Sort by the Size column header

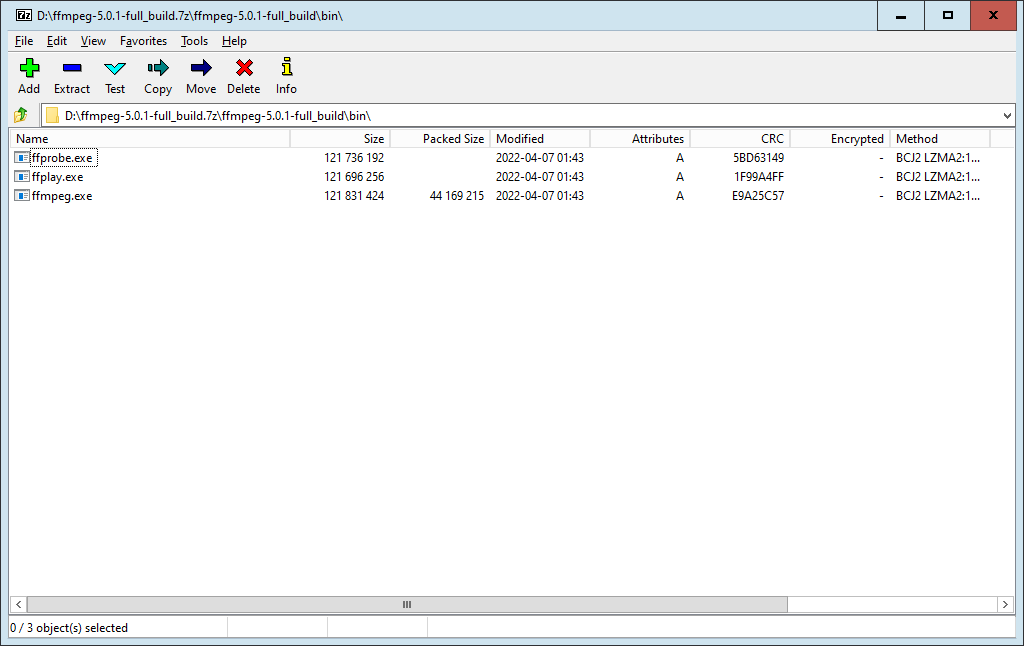click(x=340, y=138)
